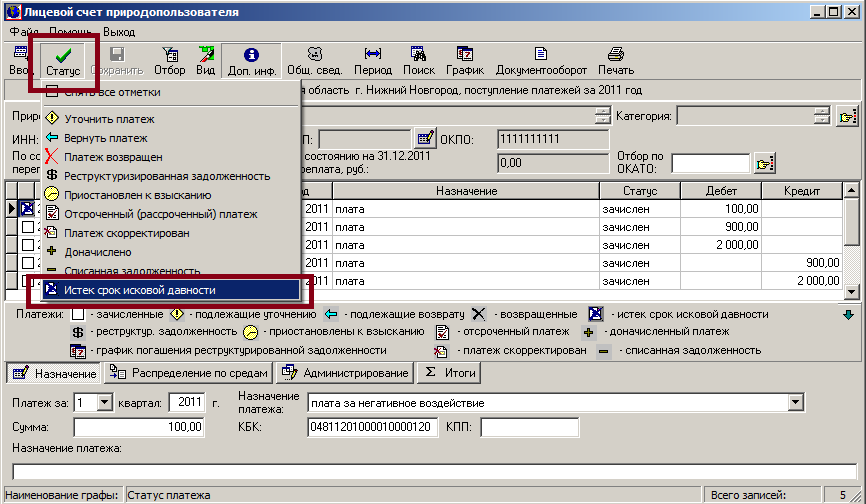Open Общ. свед. general info
866x504 pixels.
click(x=313, y=61)
